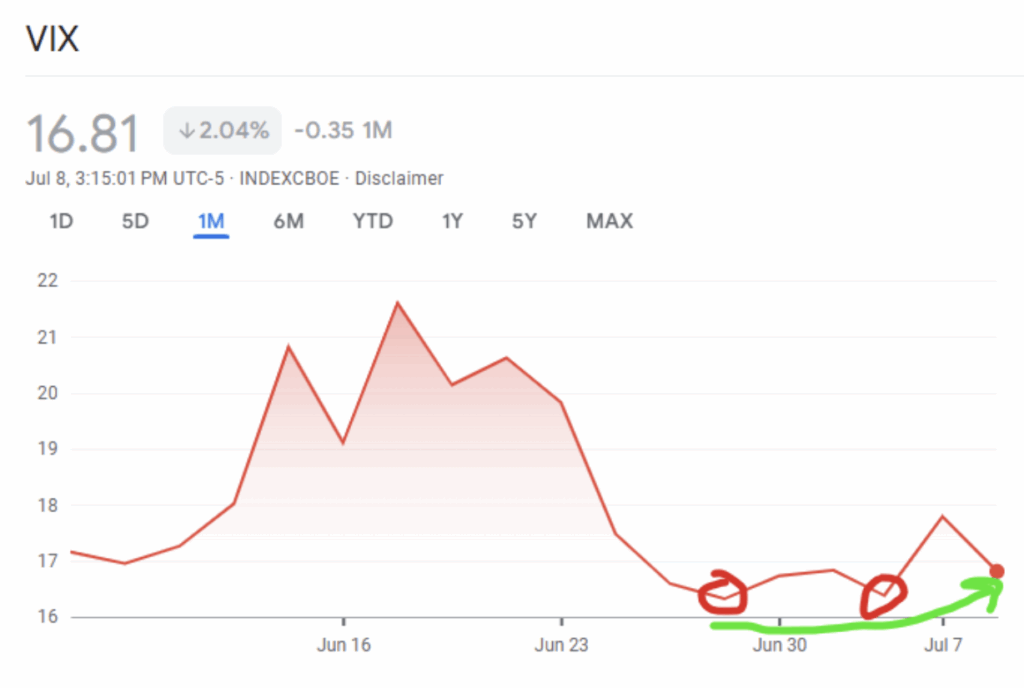1024x688 pixels.
Task: Show the MAX chart range
Action: click(609, 221)
